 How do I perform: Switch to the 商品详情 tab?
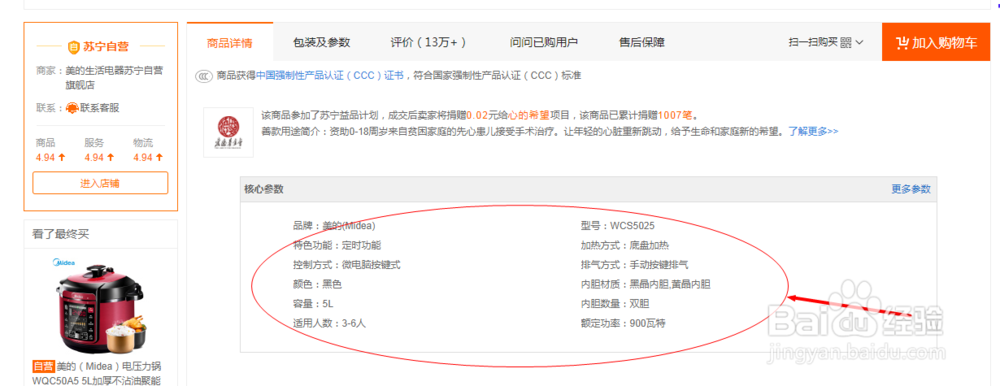(x=230, y=43)
